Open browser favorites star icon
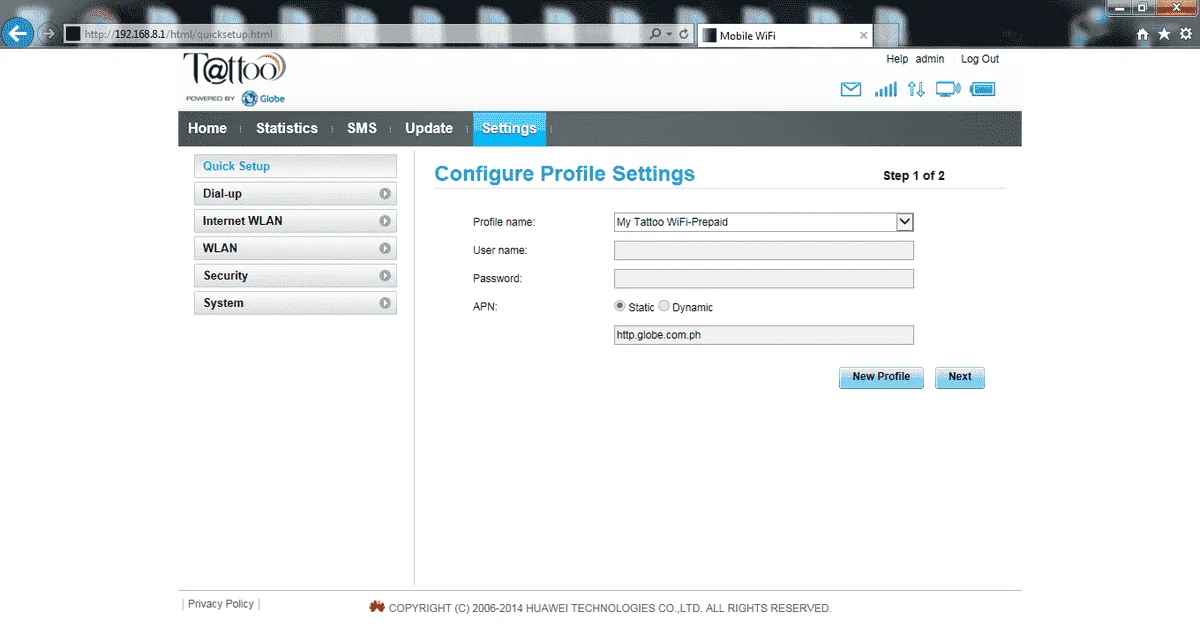 click(x=1164, y=34)
